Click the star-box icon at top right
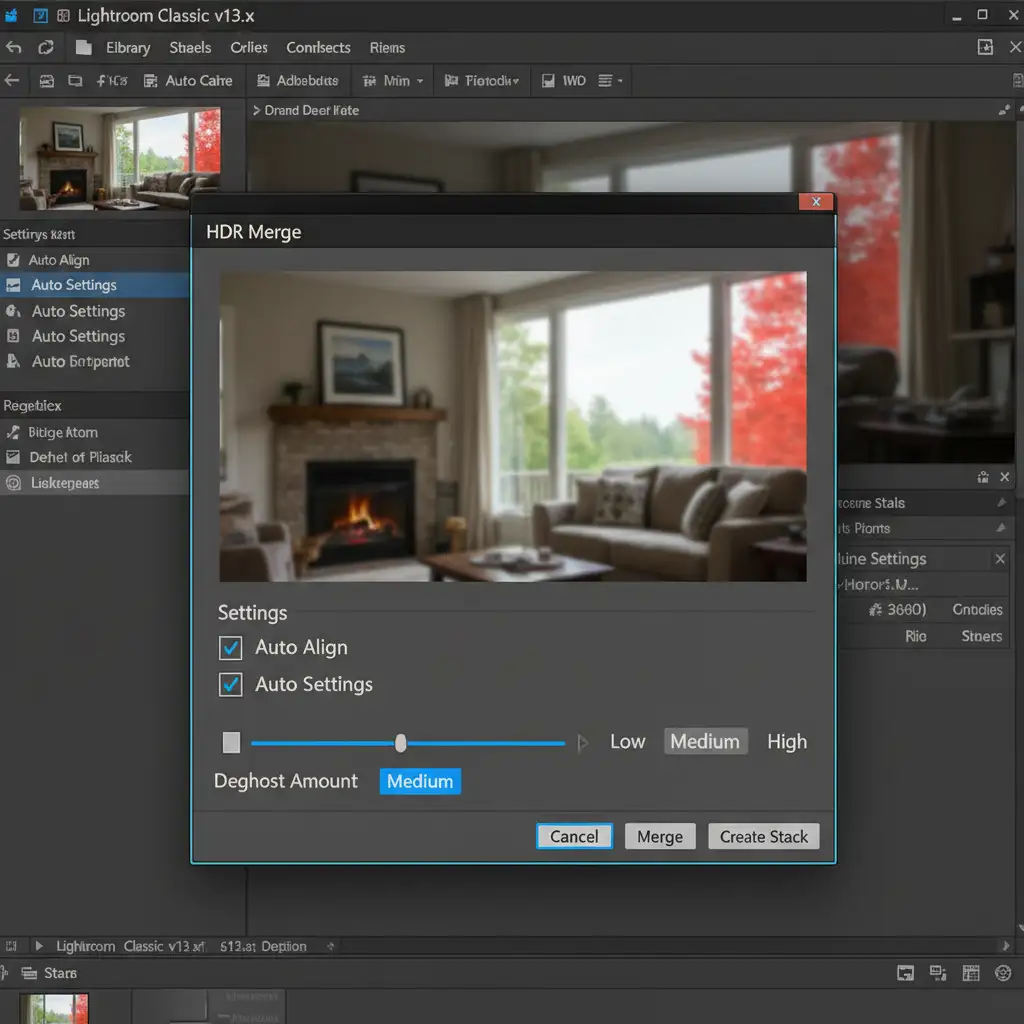The height and width of the screenshot is (1024, 1024). click(985, 47)
